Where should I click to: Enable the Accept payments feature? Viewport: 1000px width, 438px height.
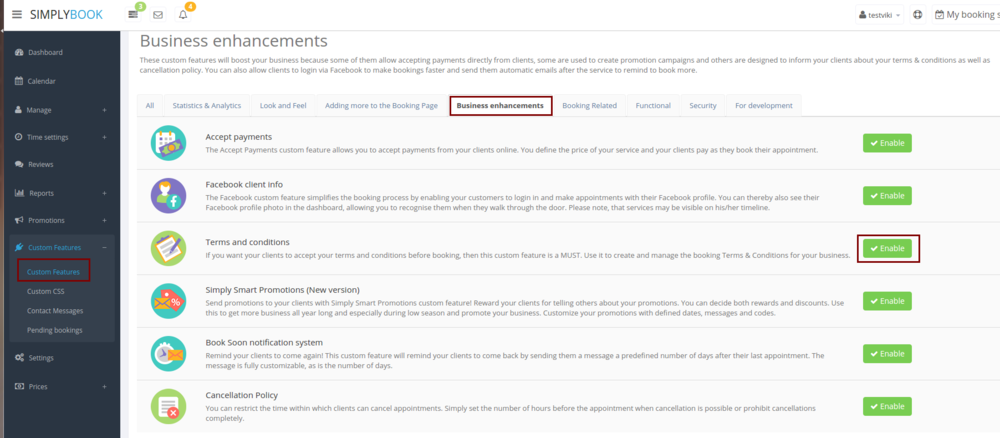coord(887,143)
